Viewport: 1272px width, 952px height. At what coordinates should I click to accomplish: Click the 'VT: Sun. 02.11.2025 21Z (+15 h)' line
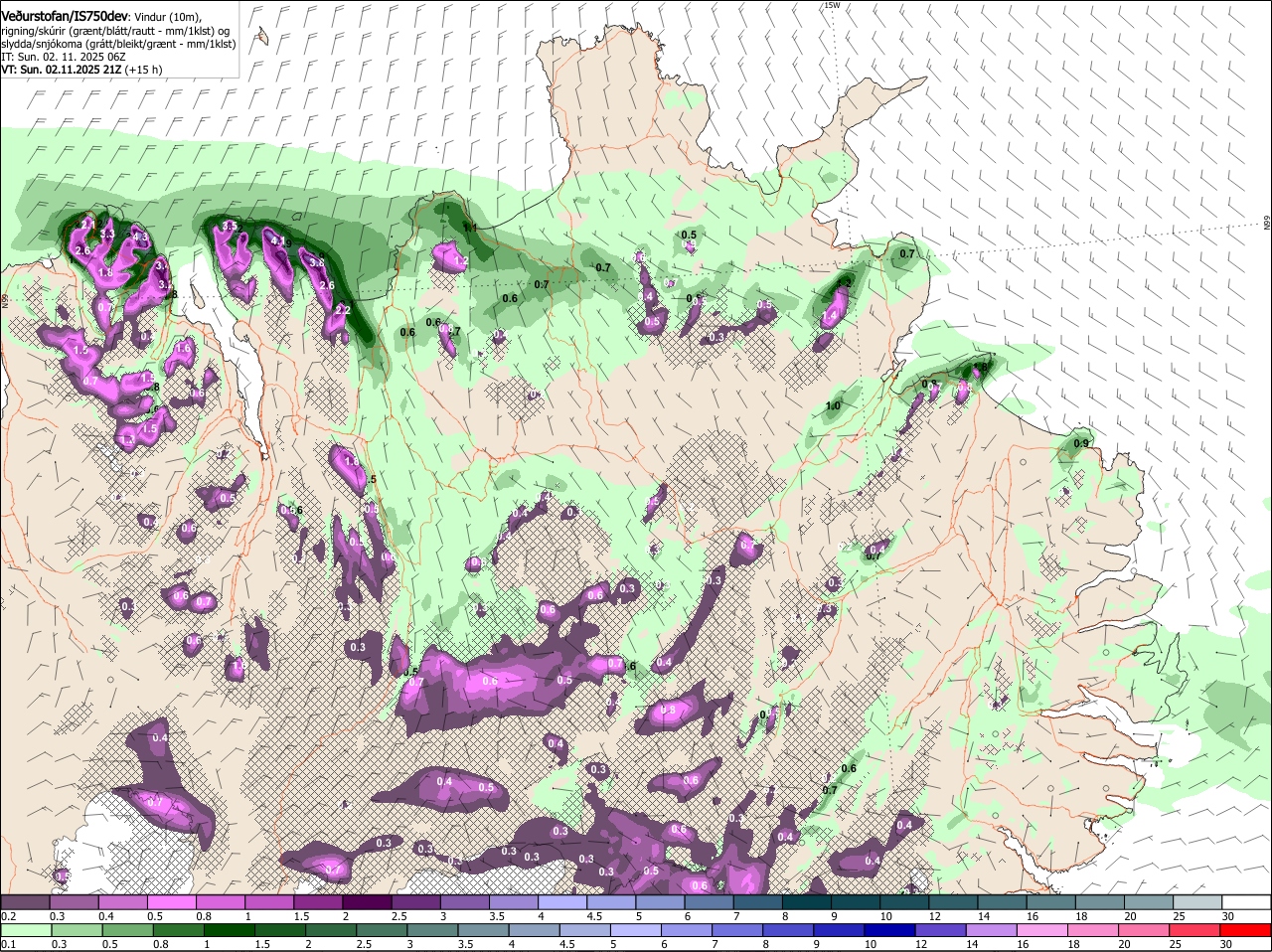point(81,70)
